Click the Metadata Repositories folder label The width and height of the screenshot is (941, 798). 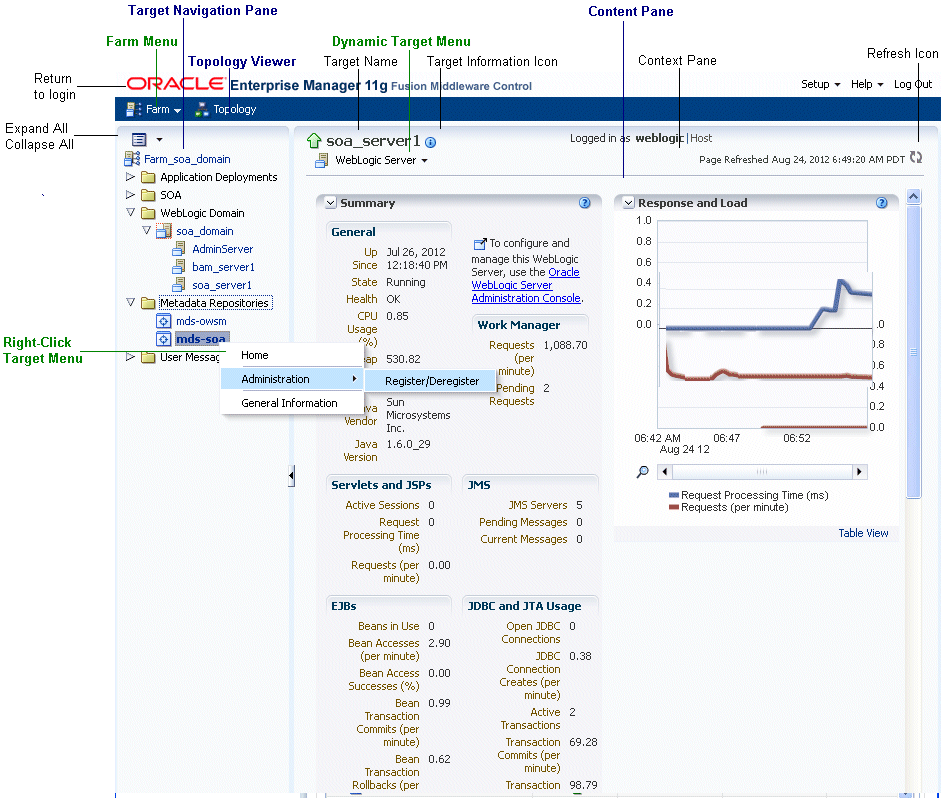click(214, 303)
